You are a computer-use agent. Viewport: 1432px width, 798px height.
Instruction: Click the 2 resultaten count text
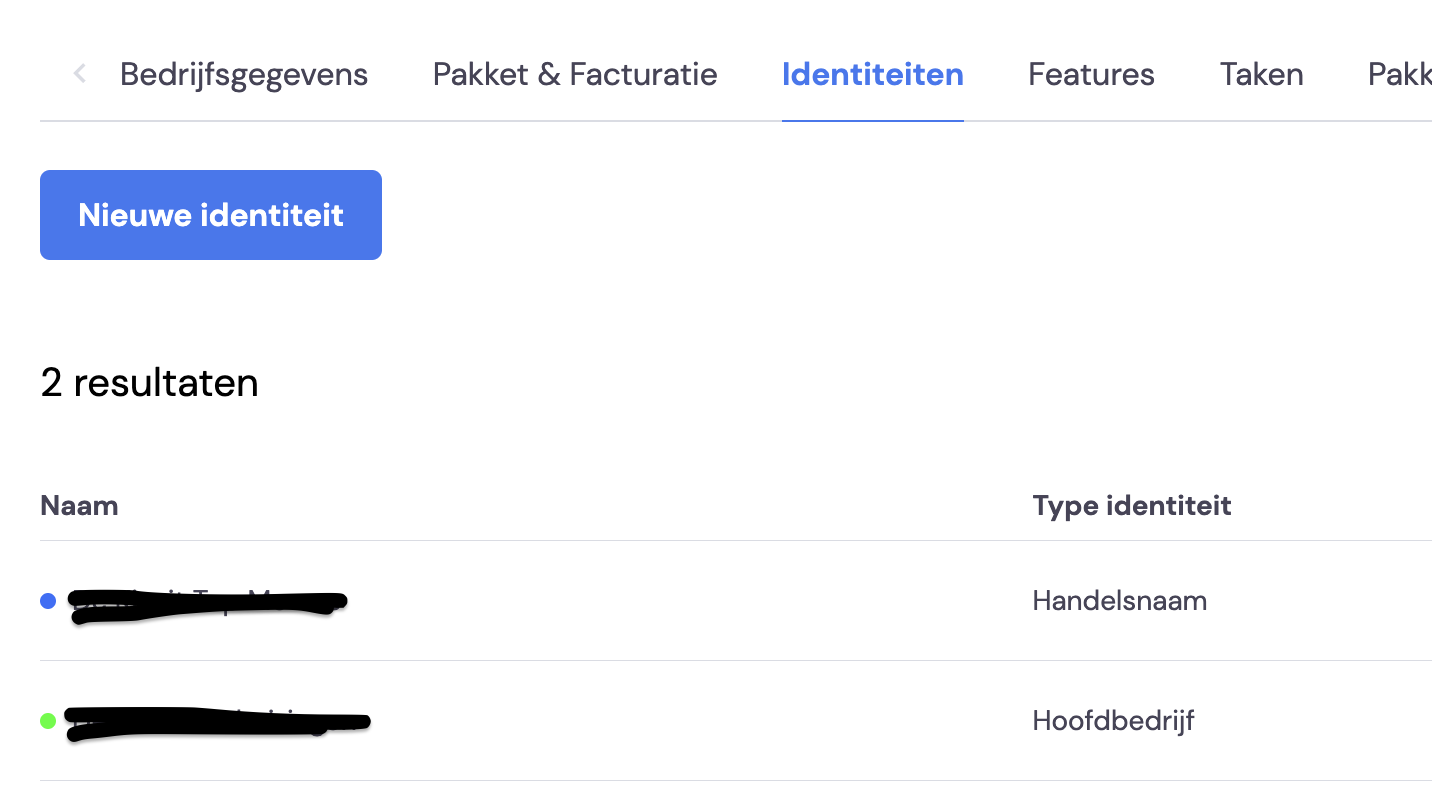149,382
